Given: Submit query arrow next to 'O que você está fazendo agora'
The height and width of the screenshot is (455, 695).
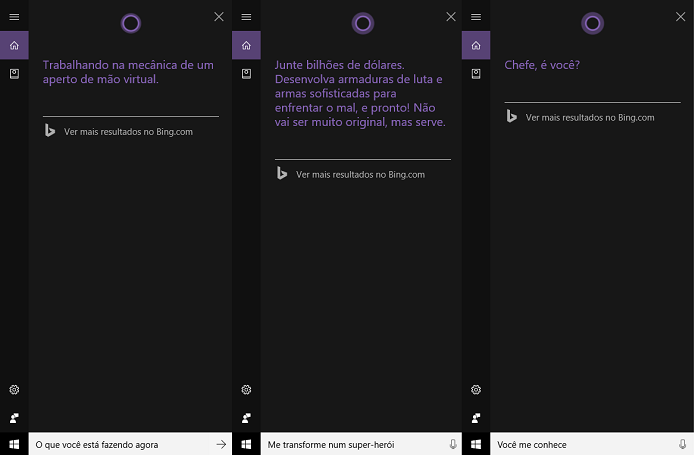Looking at the screenshot, I should 221,444.
